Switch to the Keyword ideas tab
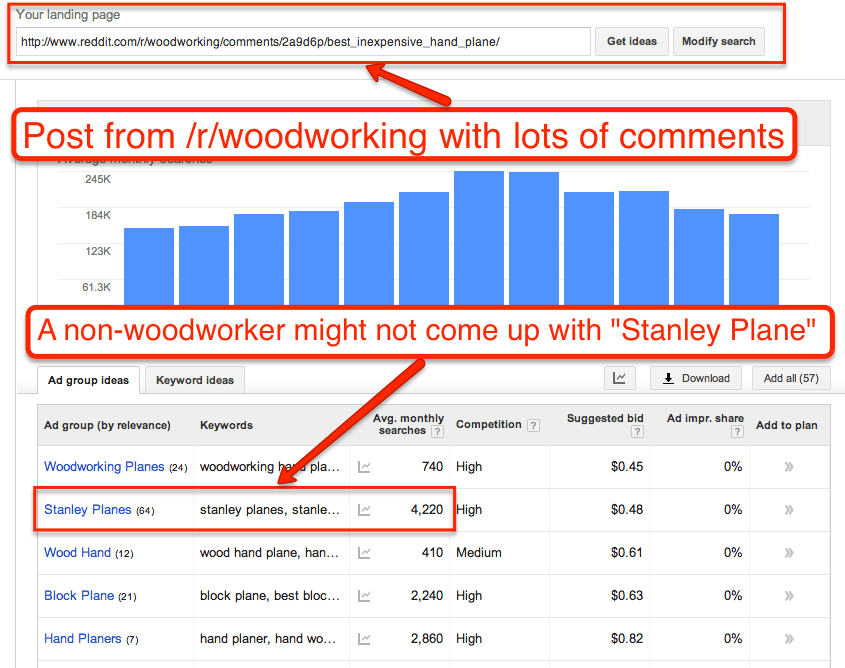The height and width of the screenshot is (668, 845). (194, 380)
